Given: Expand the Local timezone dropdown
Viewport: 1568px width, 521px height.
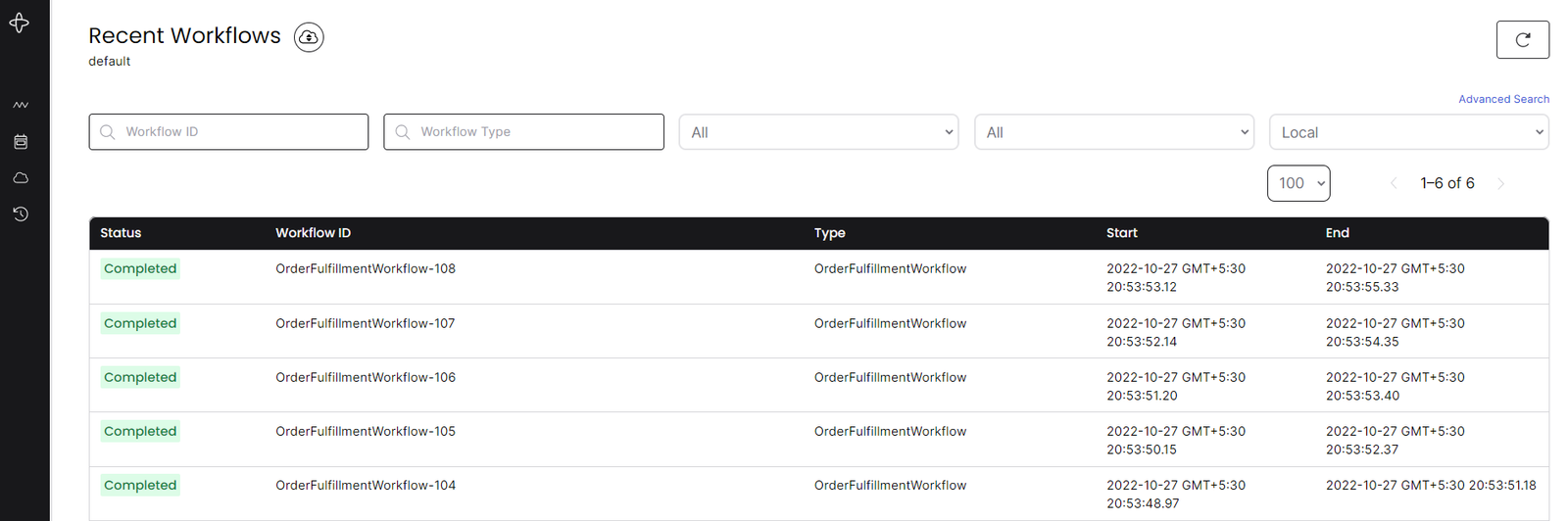Looking at the screenshot, I should tap(1408, 132).
